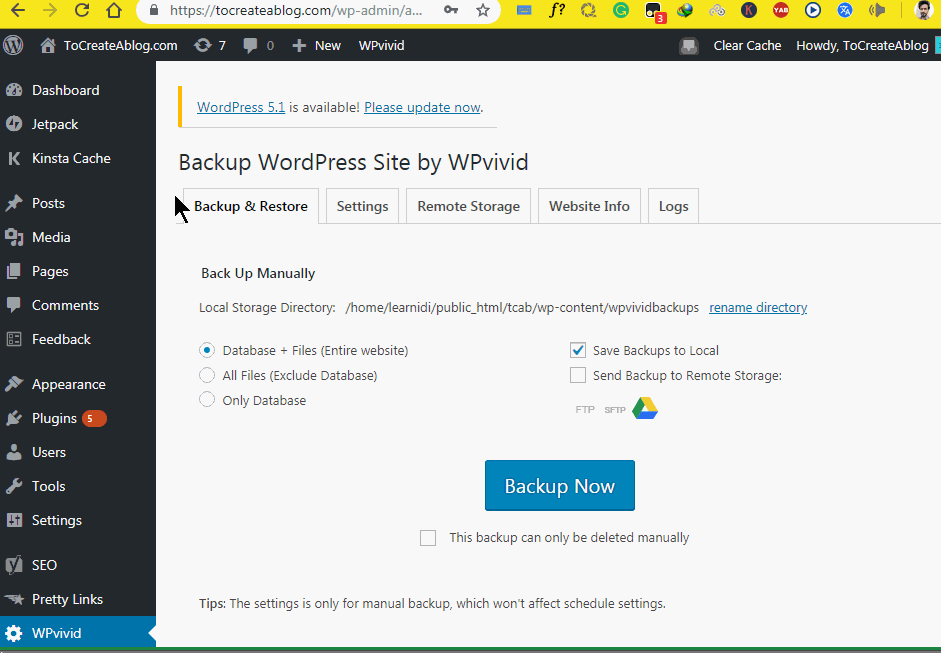Click the browser profile avatar
The image size is (941, 653).
pos(924,10)
